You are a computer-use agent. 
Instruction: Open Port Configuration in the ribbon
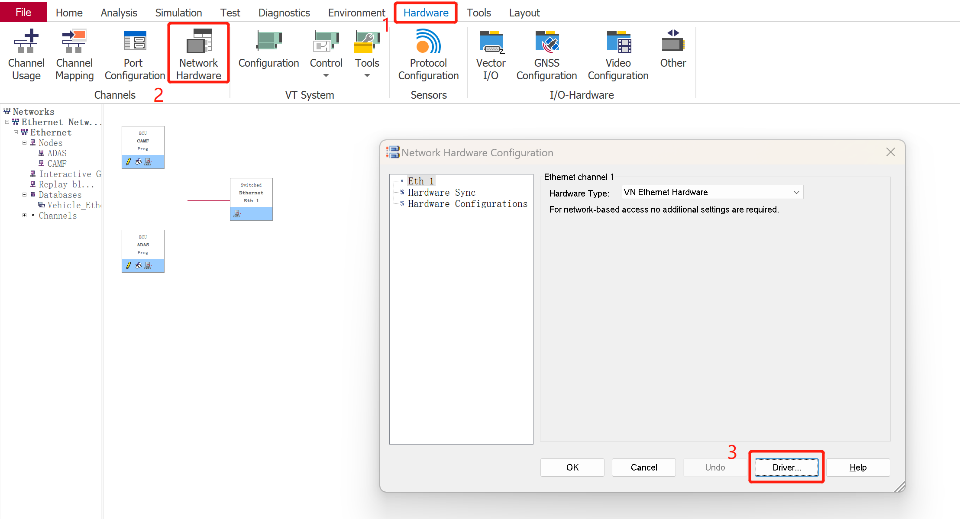click(x=135, y=55)
